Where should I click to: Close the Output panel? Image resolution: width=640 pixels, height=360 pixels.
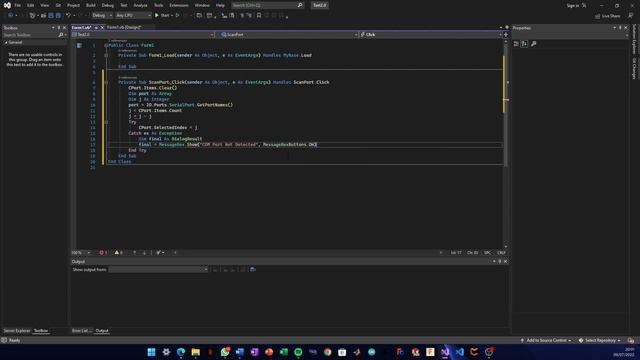(505, 262)
